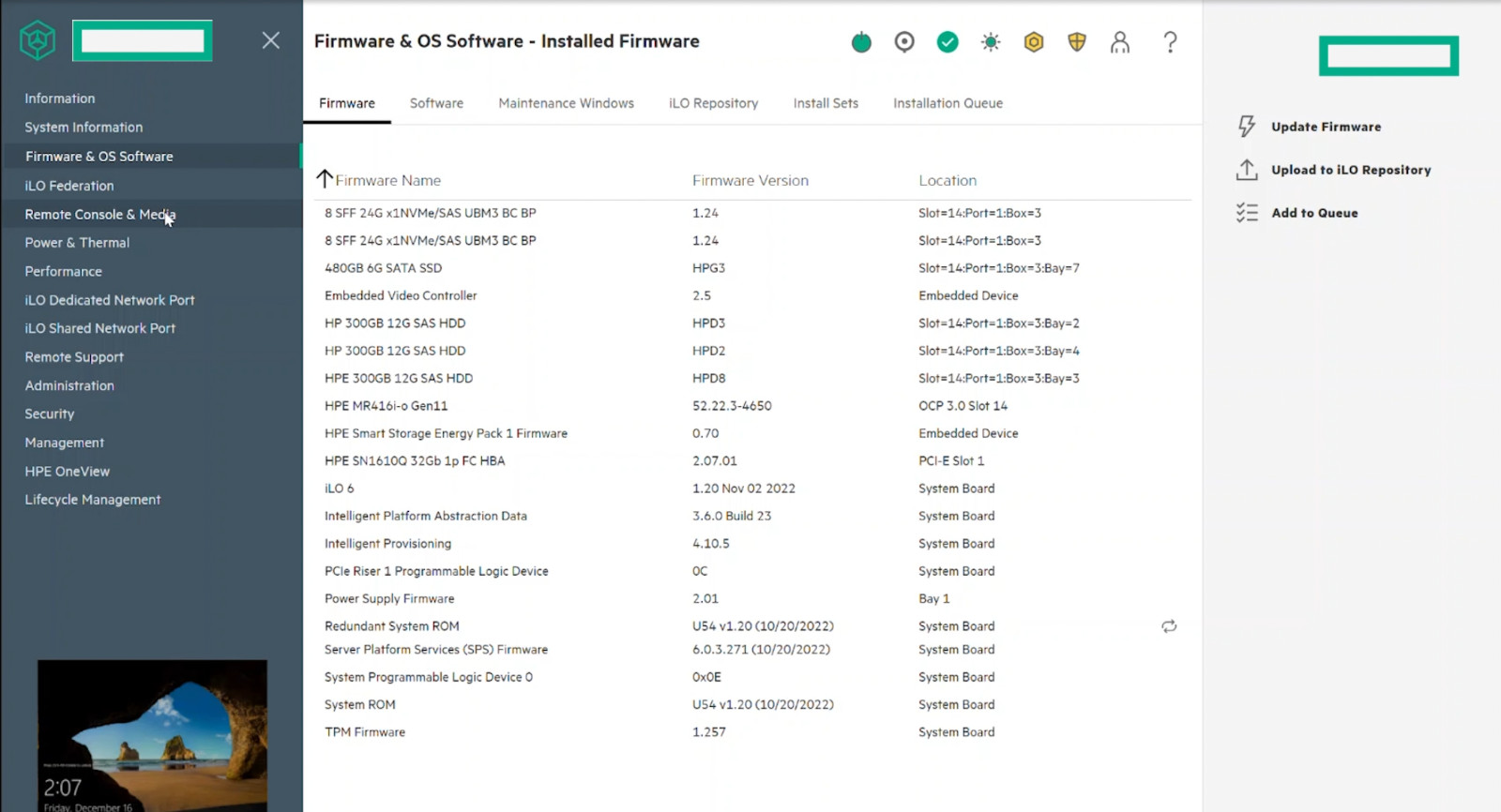
Task: Open the user account icon
Action: [x=1120, y=42]
